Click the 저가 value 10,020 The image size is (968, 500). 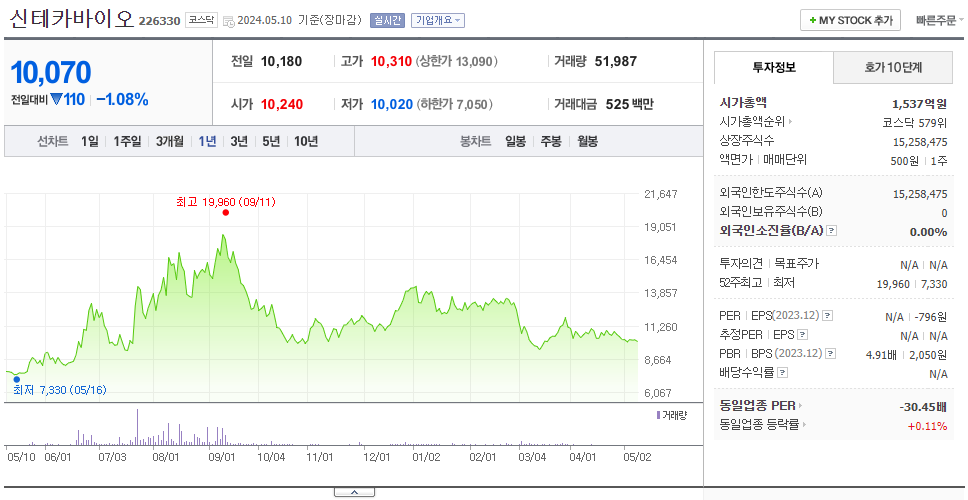391,104
